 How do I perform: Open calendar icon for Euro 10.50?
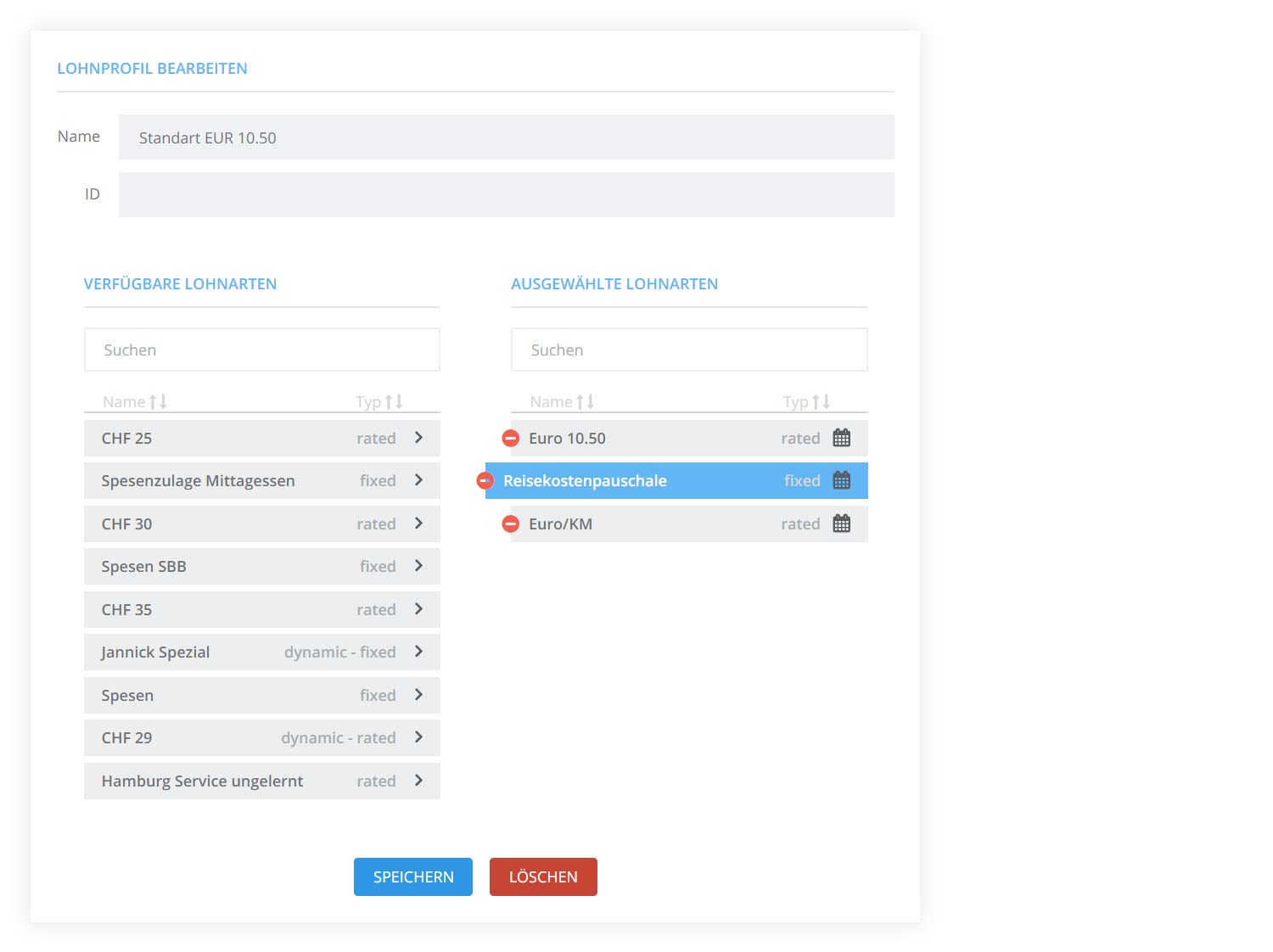tap(841, 439)
